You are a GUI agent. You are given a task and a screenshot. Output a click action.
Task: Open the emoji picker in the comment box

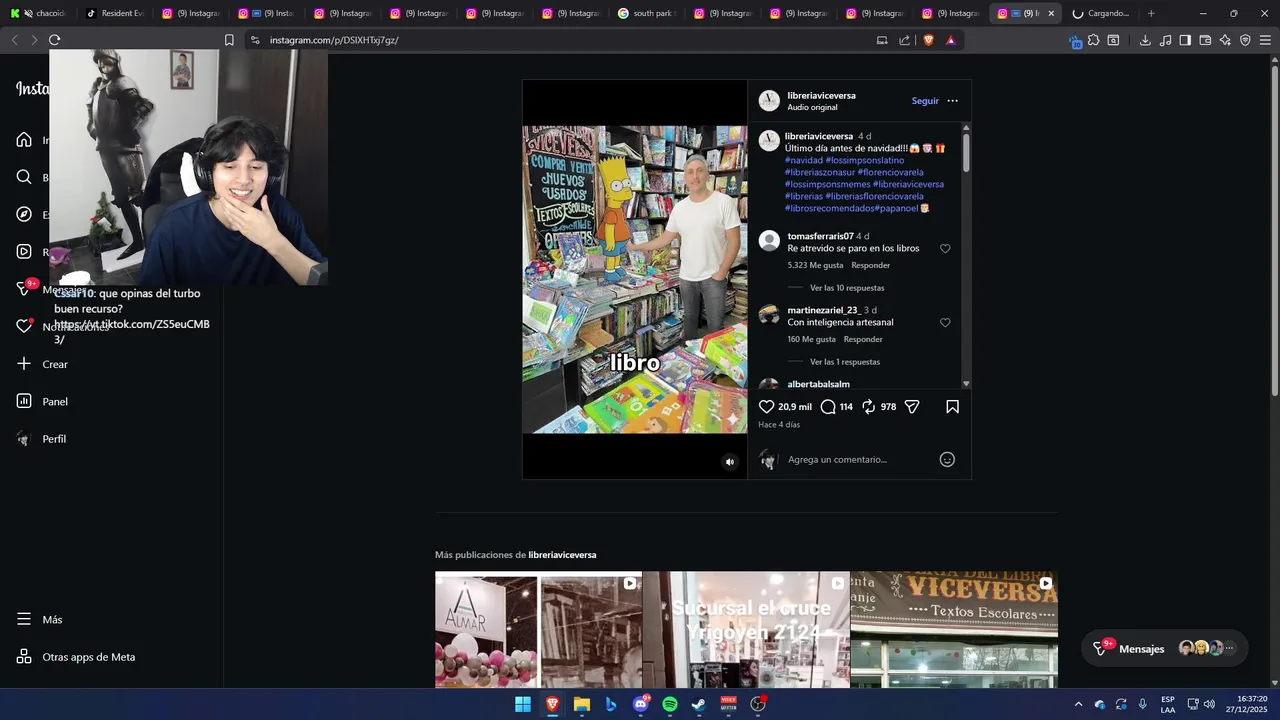[x=947, y=460]
